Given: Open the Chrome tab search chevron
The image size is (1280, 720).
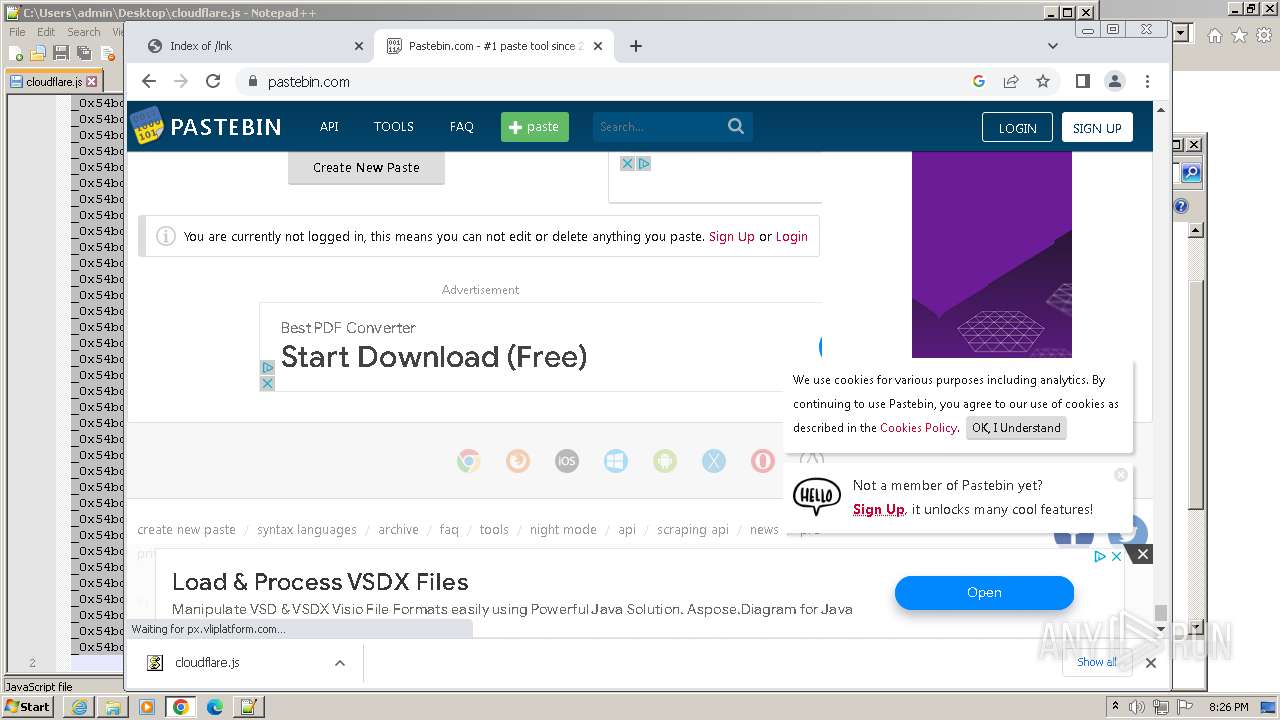Looking at the screenshot, I should pyautogui.click(x=1052, y=46).
